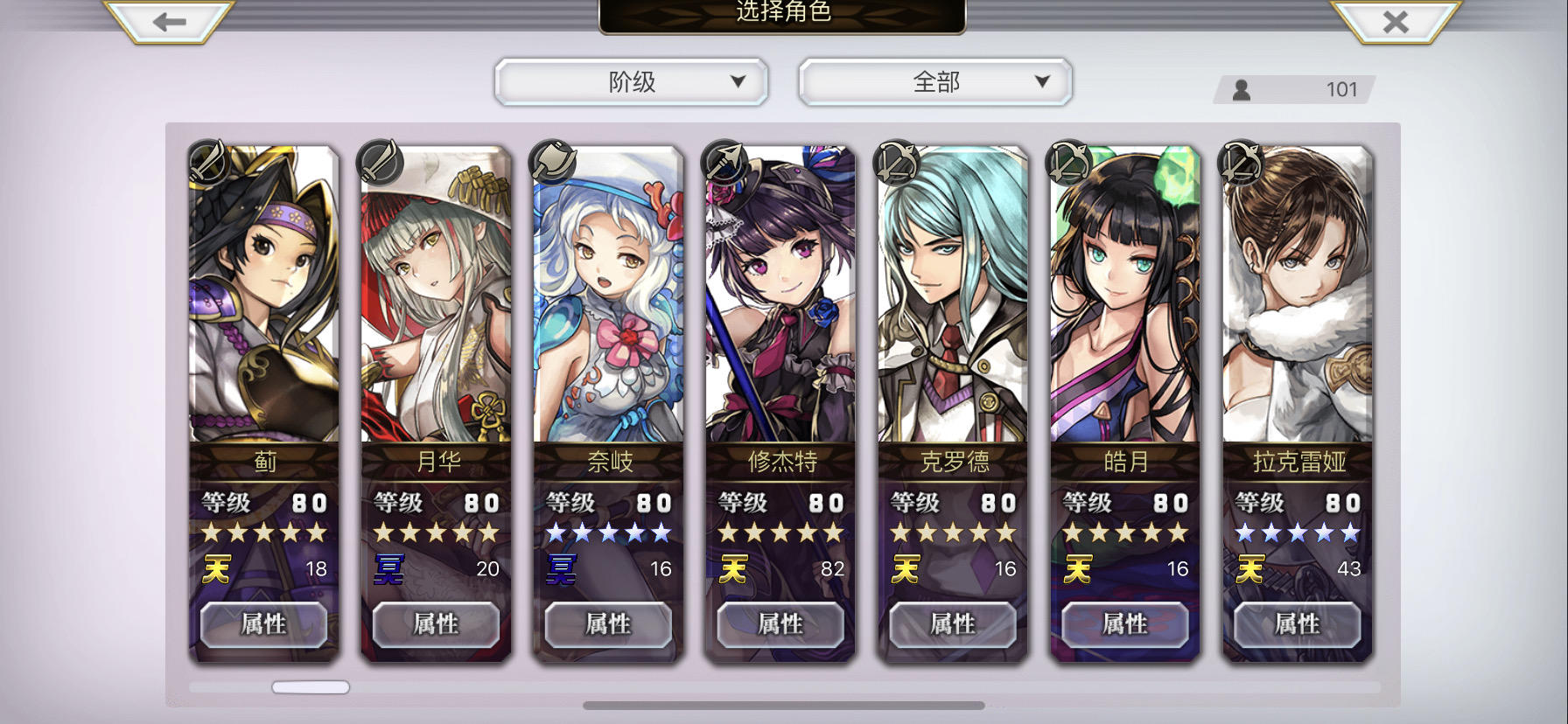Select the 月华 character portrait
Image resolution: width=1568 pixels, height=724 pixels.
tap(436, 295)
